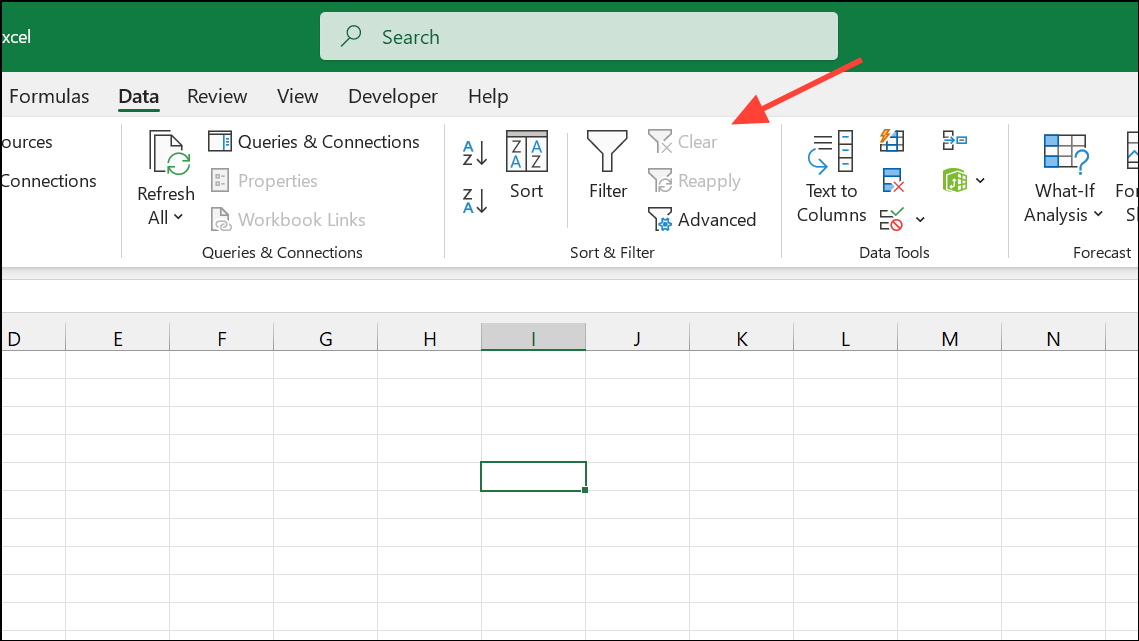The height and width of the screenshot is (641, 1139).
Task: Click the Data Validation icon
Action: pyautogui.click(x=892, y=219)
